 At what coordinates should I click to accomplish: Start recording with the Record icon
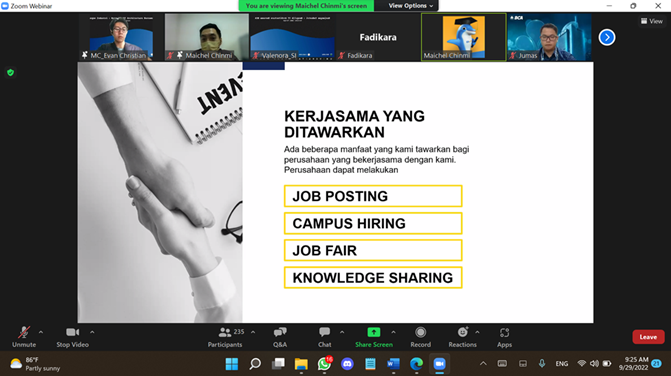pos(421,332)
